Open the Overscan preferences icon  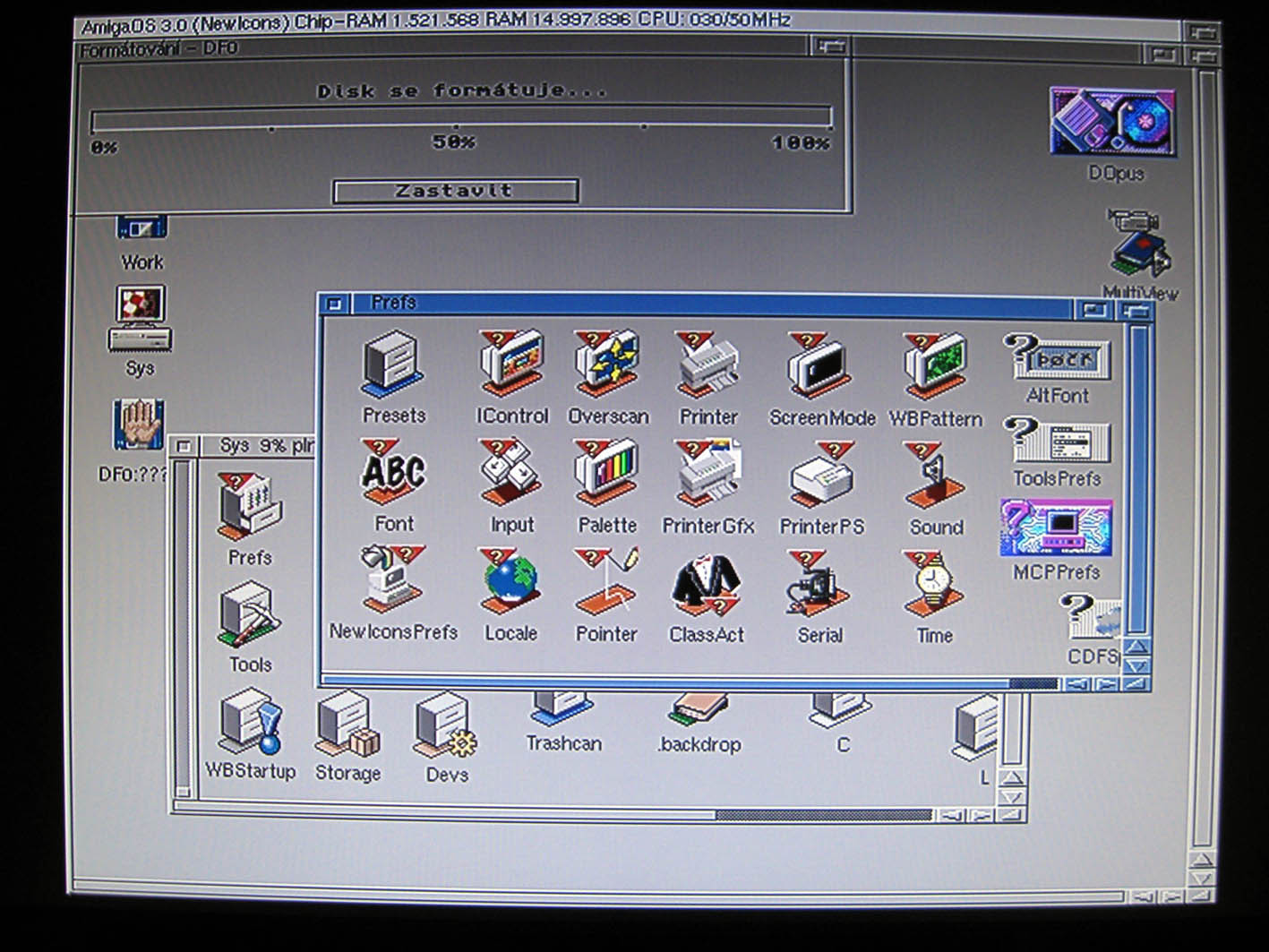pyautogui.click(x=607, y=365)
